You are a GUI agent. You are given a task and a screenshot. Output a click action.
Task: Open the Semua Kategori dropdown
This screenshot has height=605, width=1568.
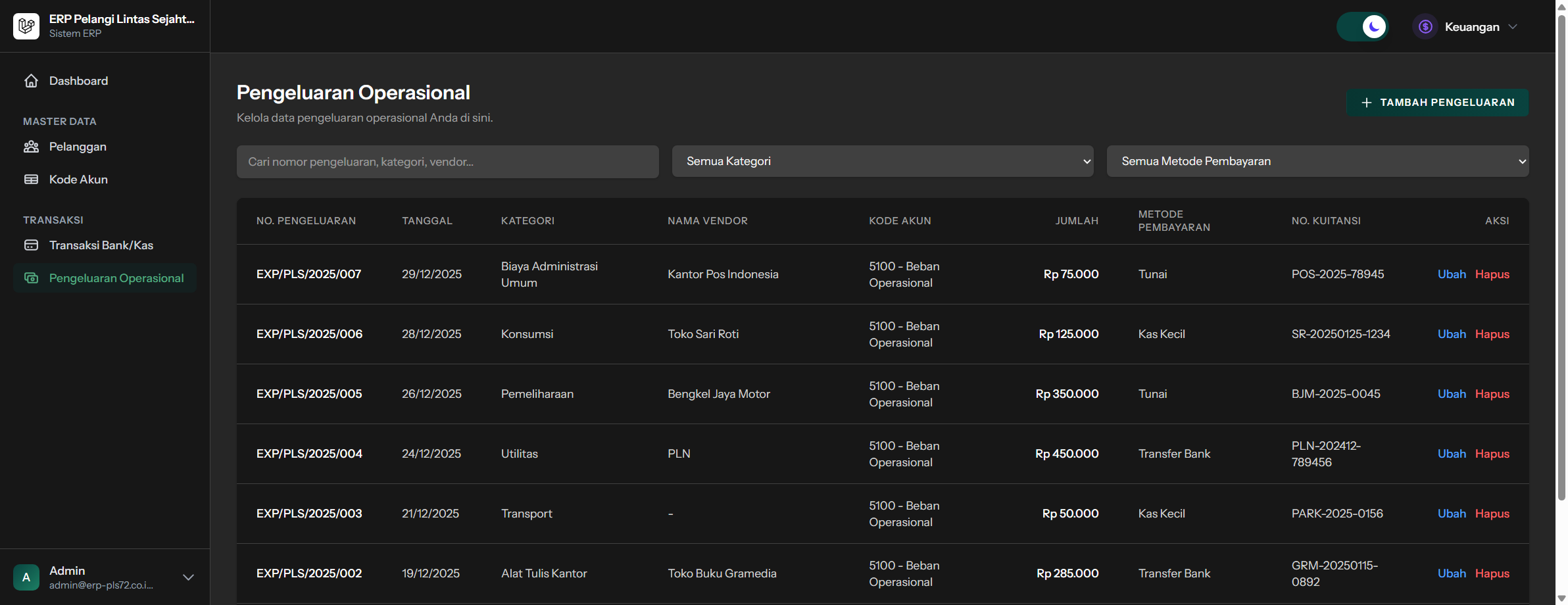coord(882,161)
